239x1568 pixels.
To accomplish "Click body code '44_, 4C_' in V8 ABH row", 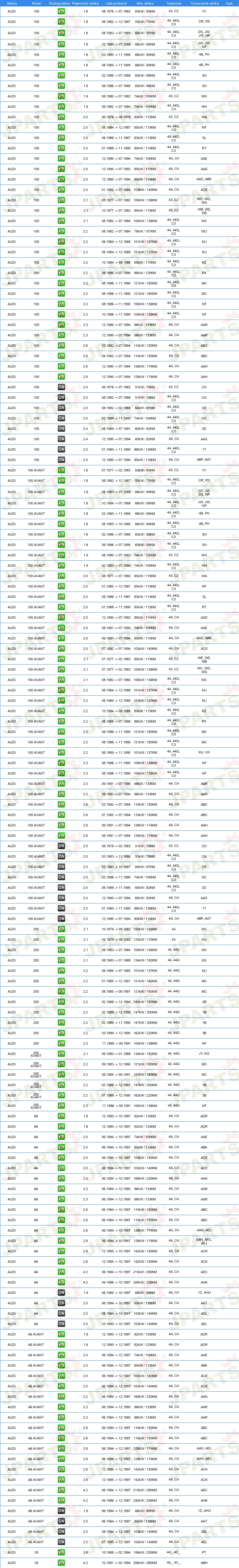I will point(173,1563).
